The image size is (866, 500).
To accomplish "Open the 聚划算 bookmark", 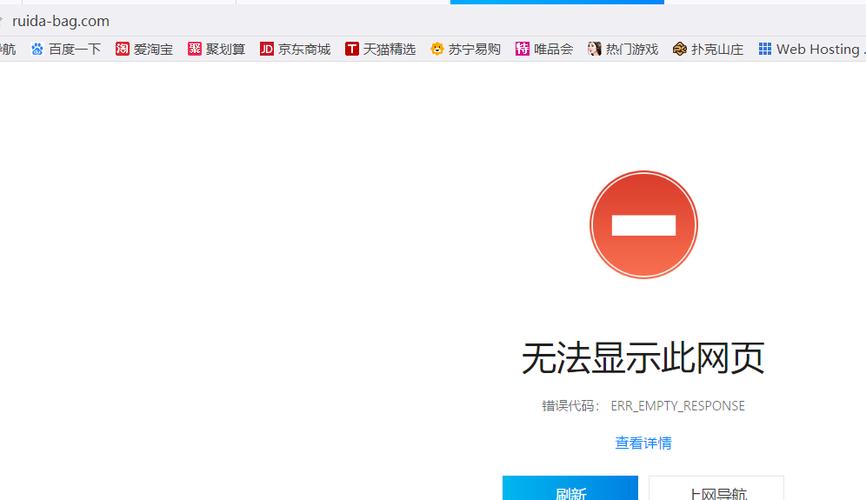I will click(225, 49).
